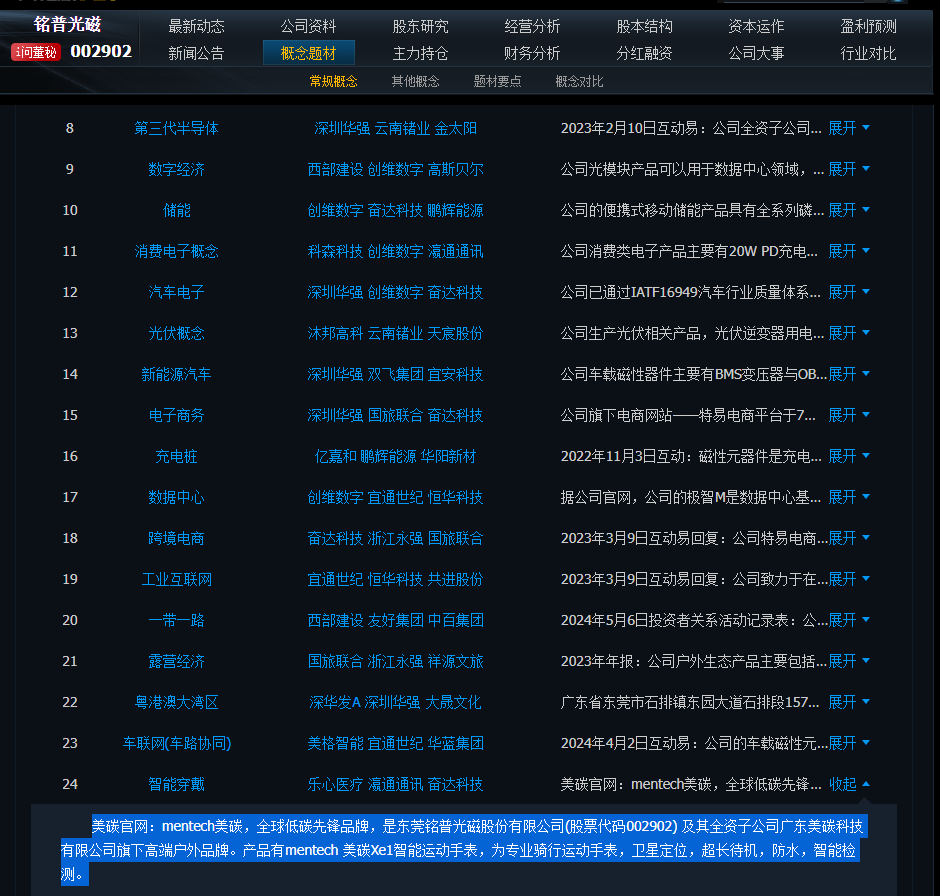Open the 储能 concept link
Screen dimensions: 940x896
[176, 210]
